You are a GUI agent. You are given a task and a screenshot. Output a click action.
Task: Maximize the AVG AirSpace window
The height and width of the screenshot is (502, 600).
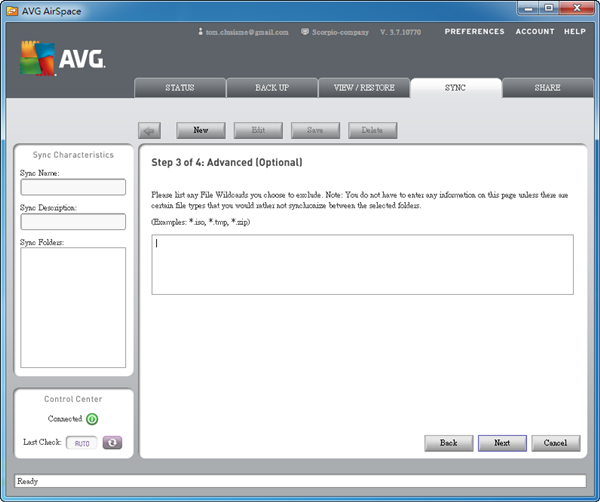(x=549, y=8)
